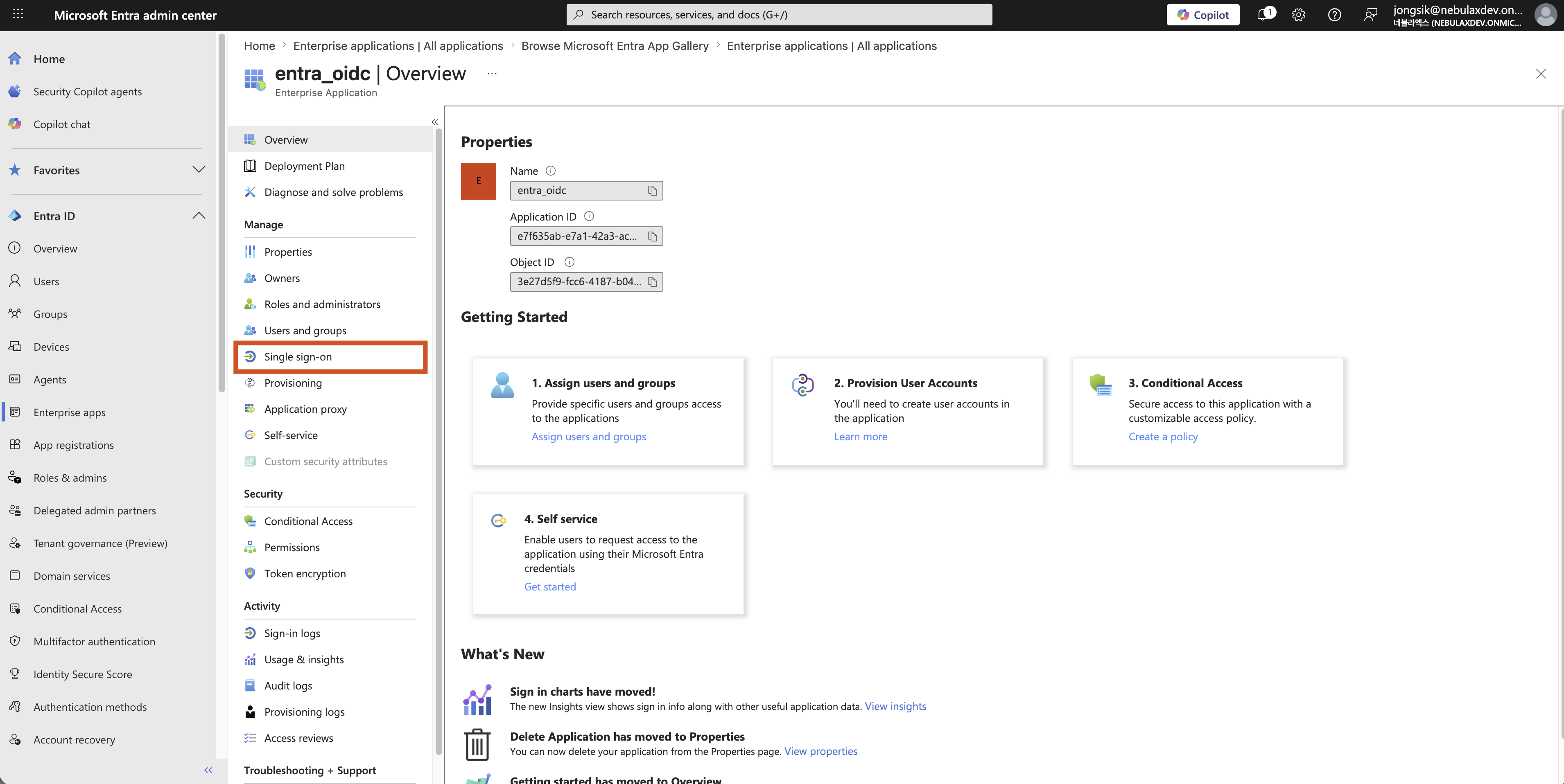Open Security Copilot agents
Viewport: 1564px width, 784px height.
(88, 92)
